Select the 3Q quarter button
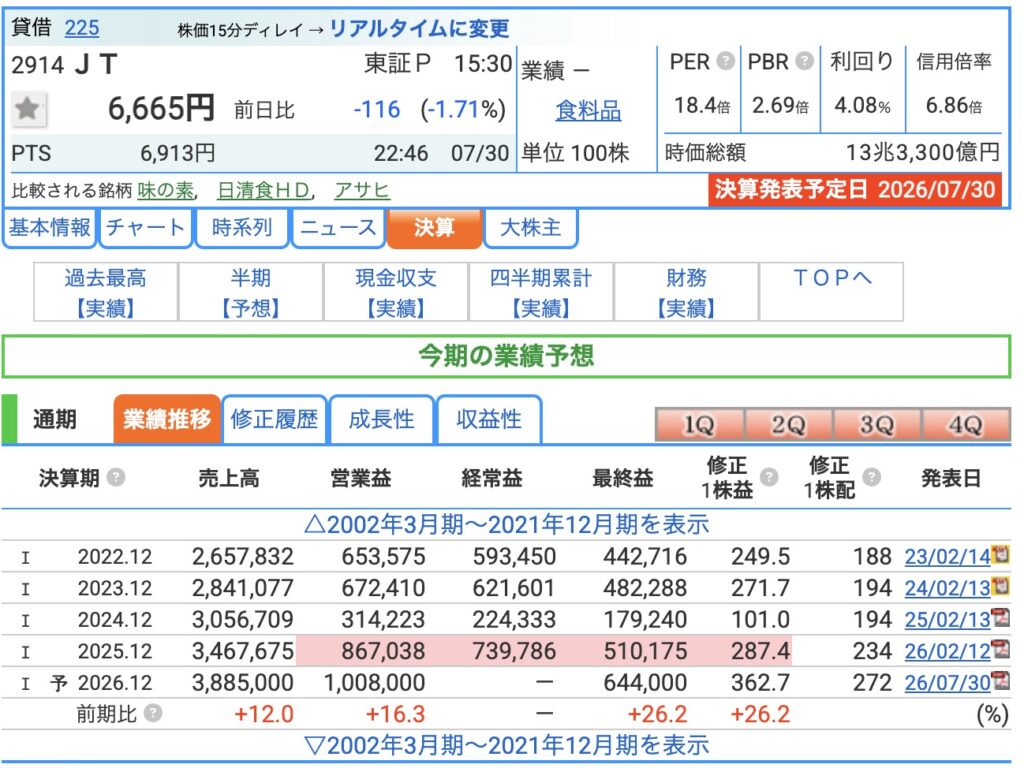This screenshot has width=1024, height=768. click(876, 425)
